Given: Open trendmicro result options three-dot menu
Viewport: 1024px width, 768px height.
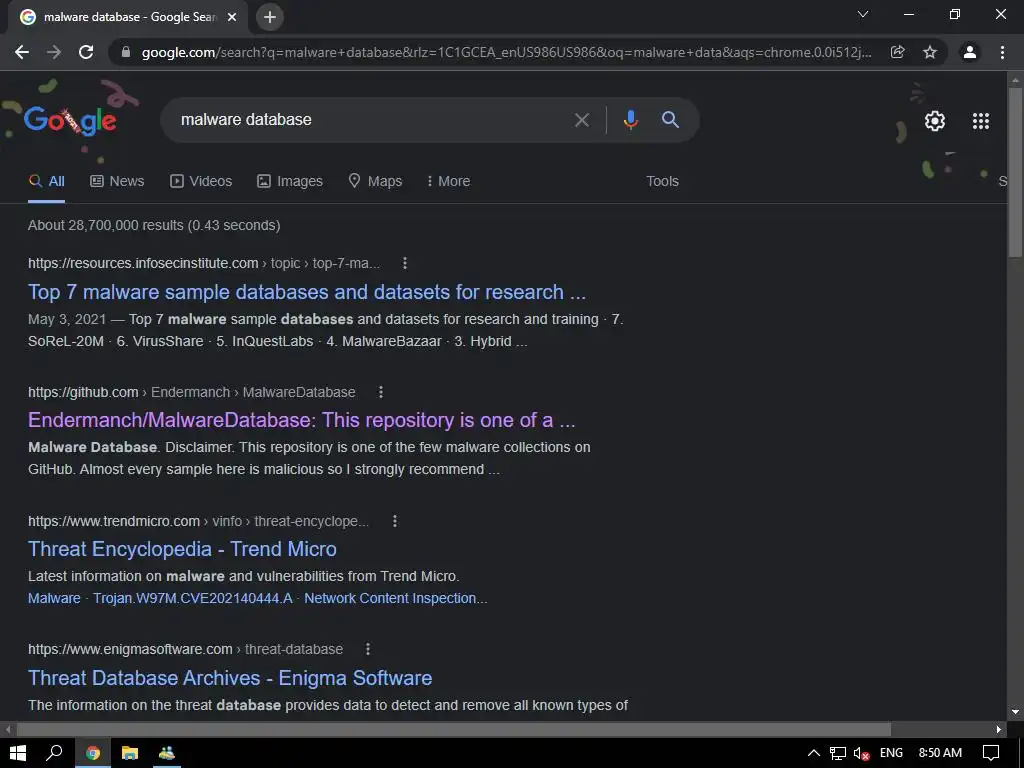Looking at the screenshot, I should 394,521.
